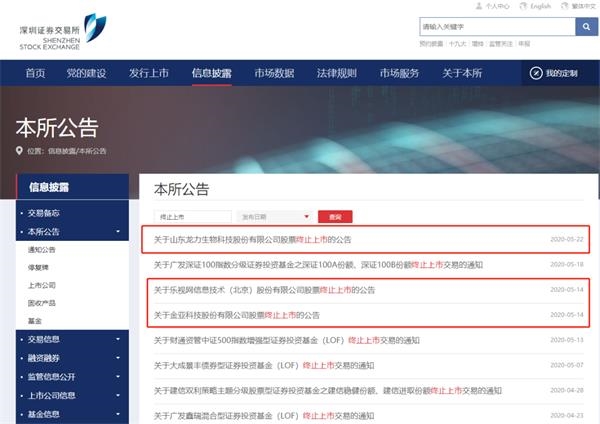The image size is (600, 424).
Task: Expand the 融资融券 sidebar section arrow
Action: point(118,358)
